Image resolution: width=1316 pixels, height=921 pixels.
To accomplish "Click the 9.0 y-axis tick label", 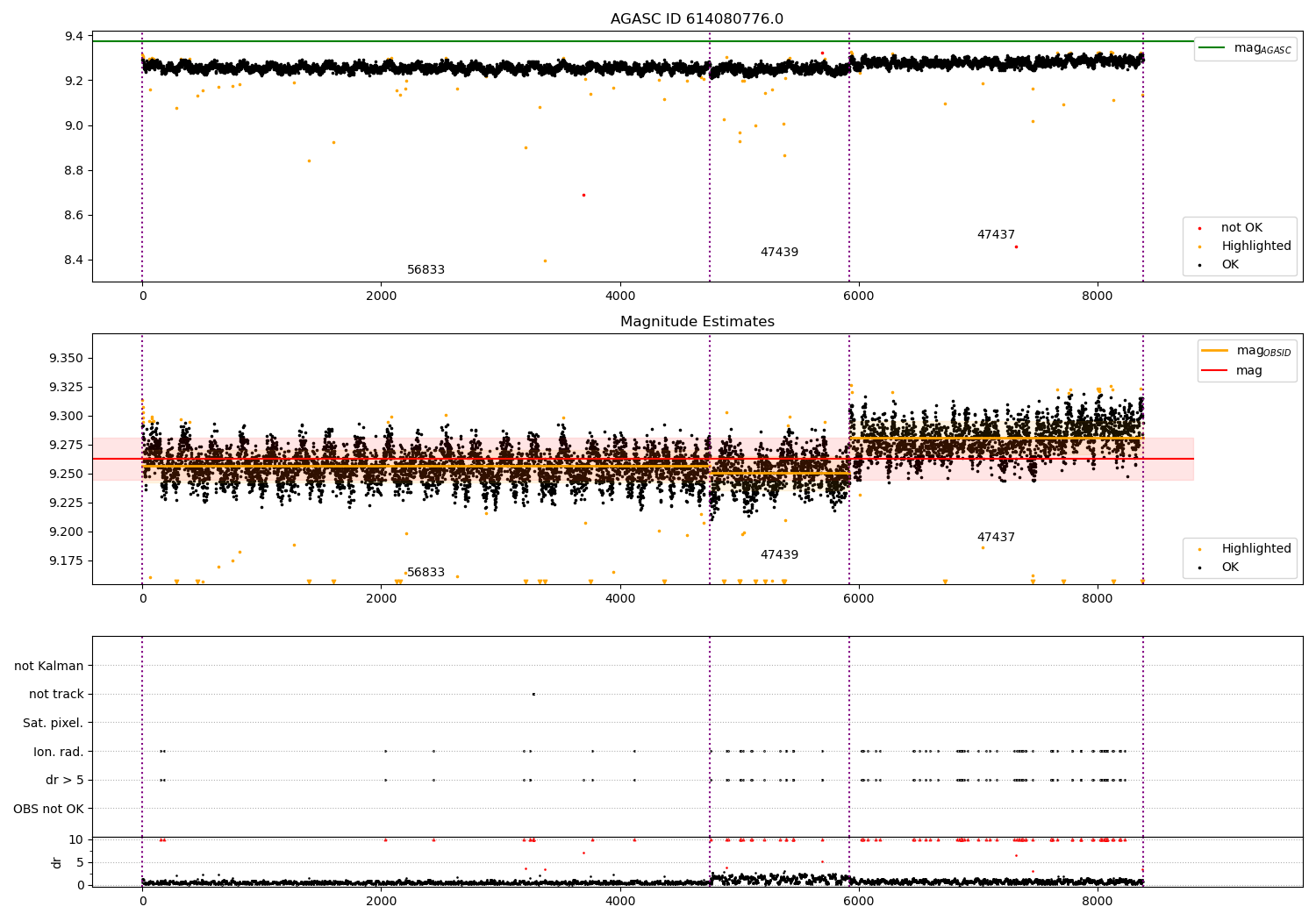I will point(75,126).
